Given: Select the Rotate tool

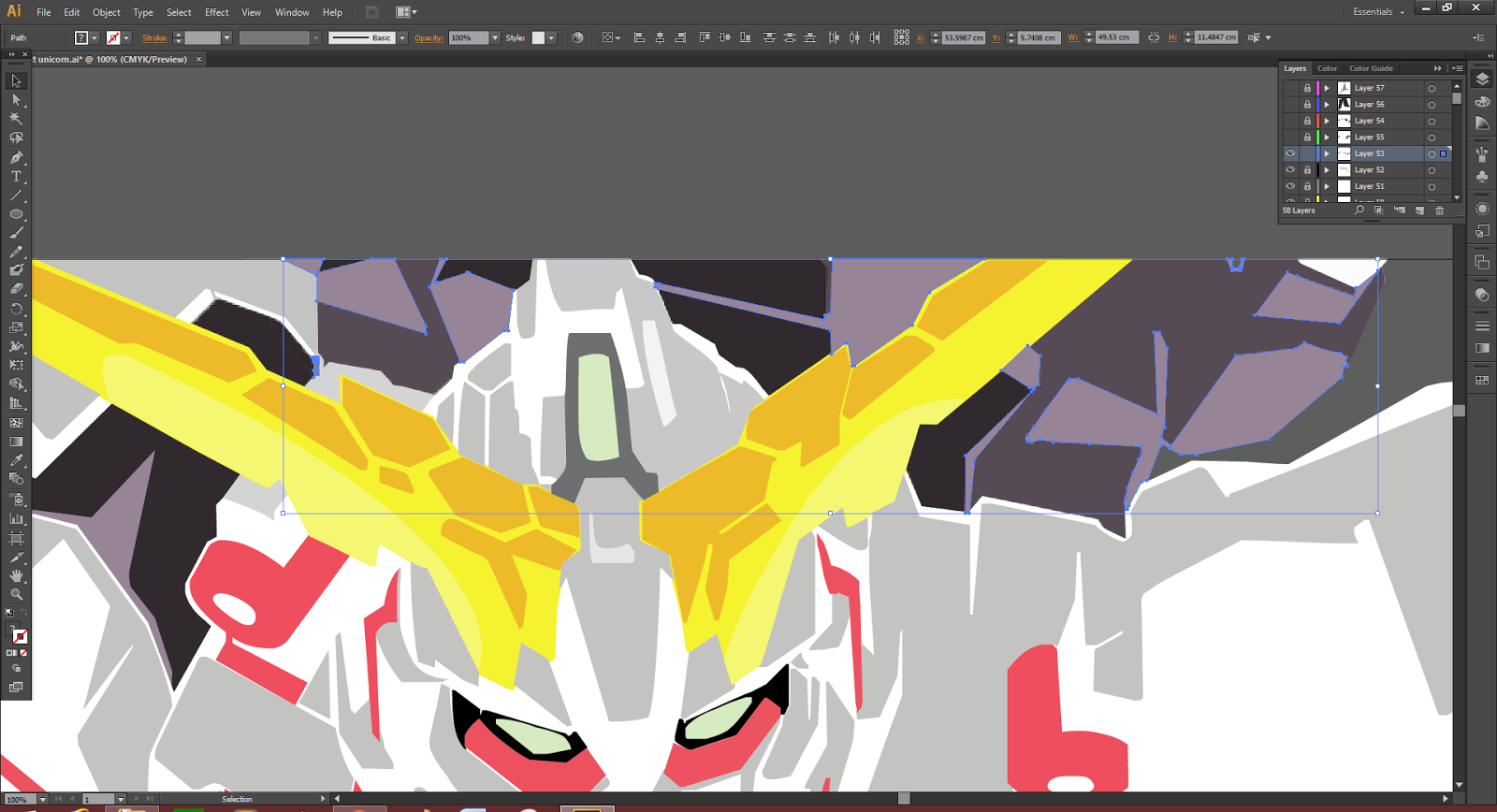Looking at the screenshot, I should tap(16, 309).
